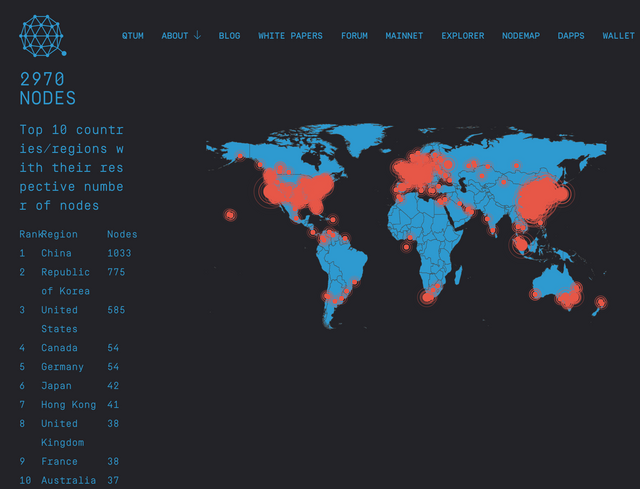Select the Australia row
Image resolution: width=640 pixels, height=489 pixels.
point(69,480)
